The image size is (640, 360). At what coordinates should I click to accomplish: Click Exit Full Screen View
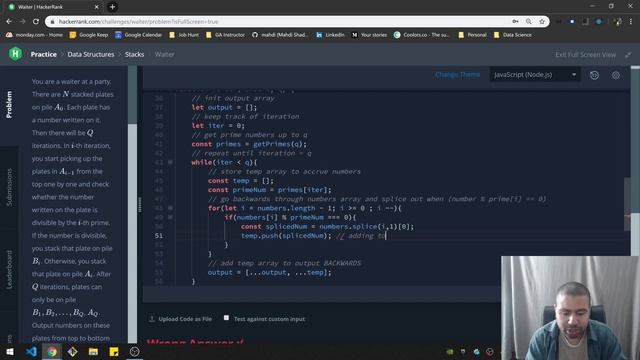coord(585,55)
